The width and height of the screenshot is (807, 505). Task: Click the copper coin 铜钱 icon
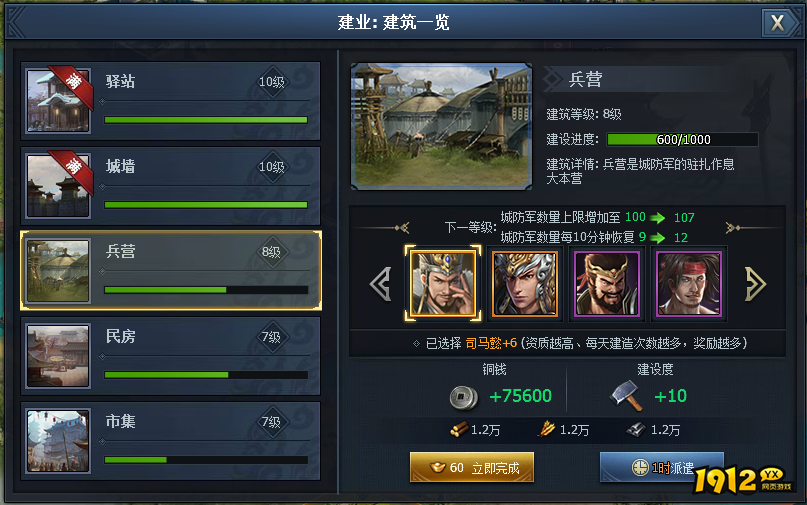(463, 397)
